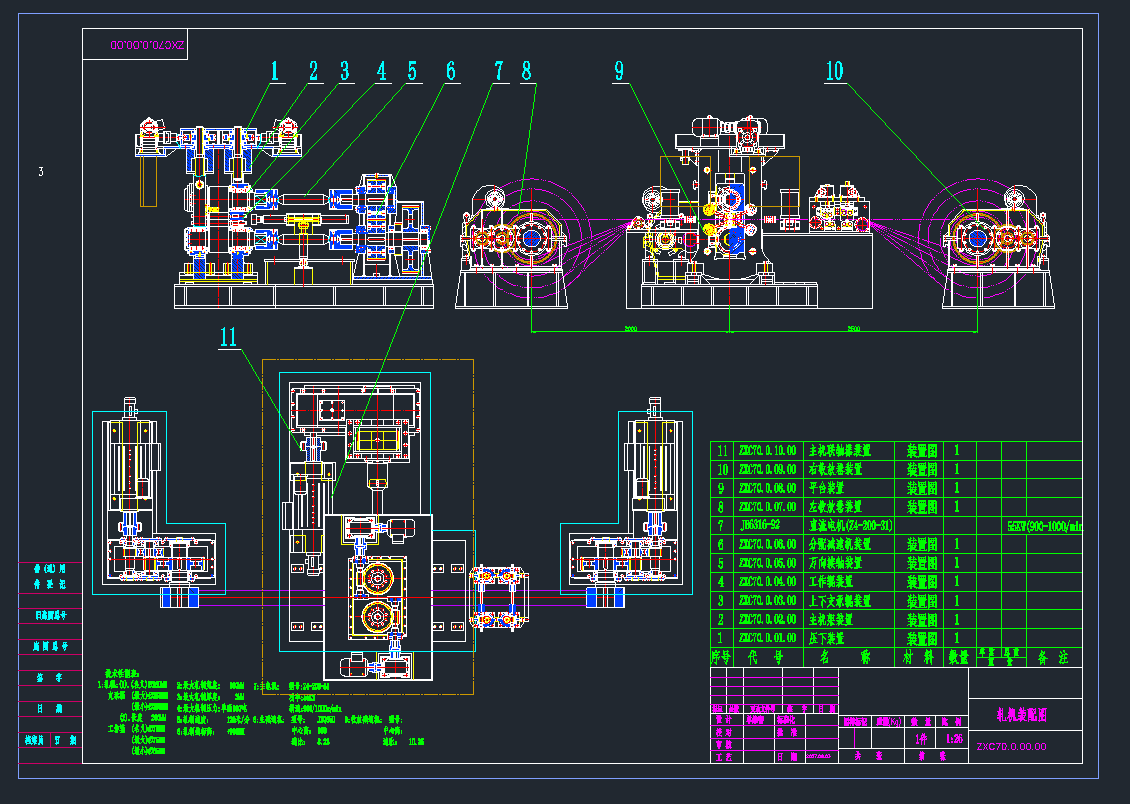The width and height of the screenshot is (1130, 804).
Task: Select the number 3 in left margin
Action: (41, 172)
